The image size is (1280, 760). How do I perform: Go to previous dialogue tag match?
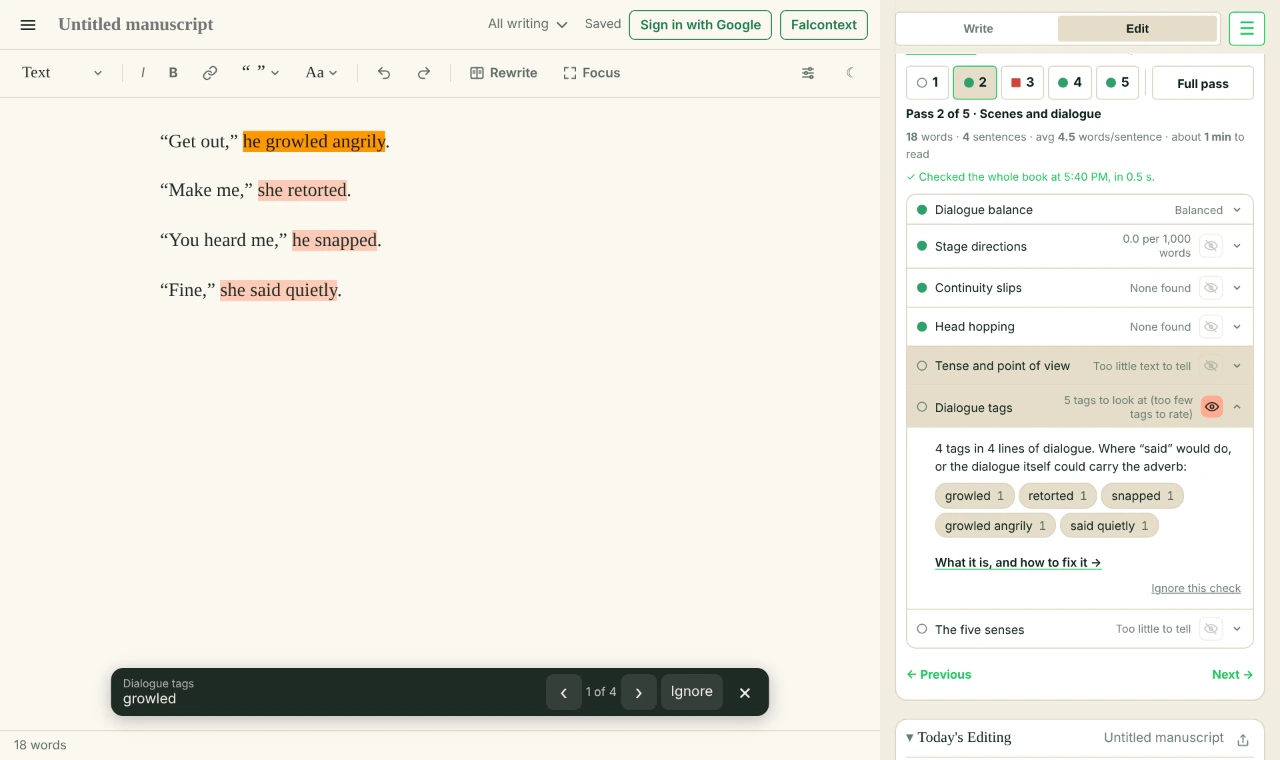click(x=564, y=692)
